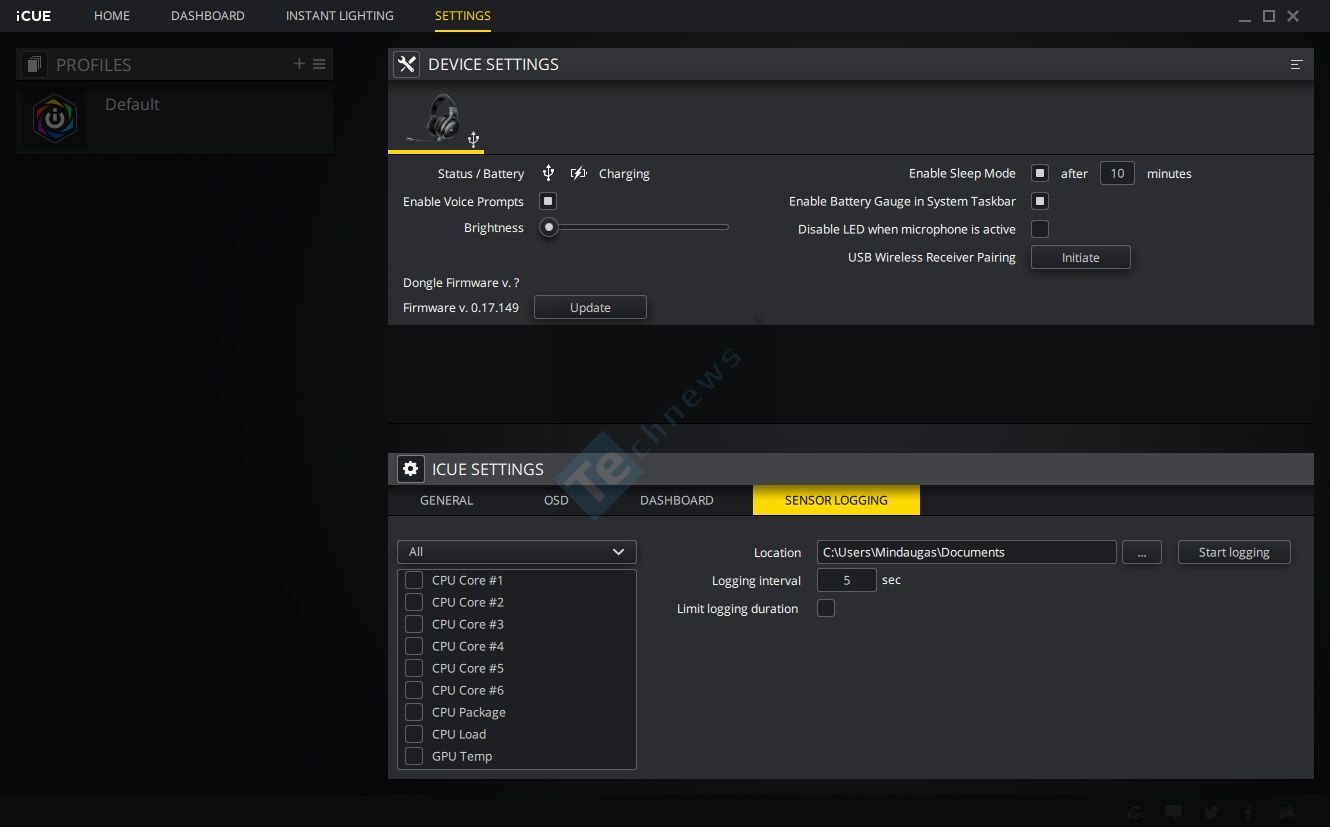The width and height of the screenshot is (1330, 827).
Task: Expand the All sensor filter dropdown
Action: (x=517, y=552)
